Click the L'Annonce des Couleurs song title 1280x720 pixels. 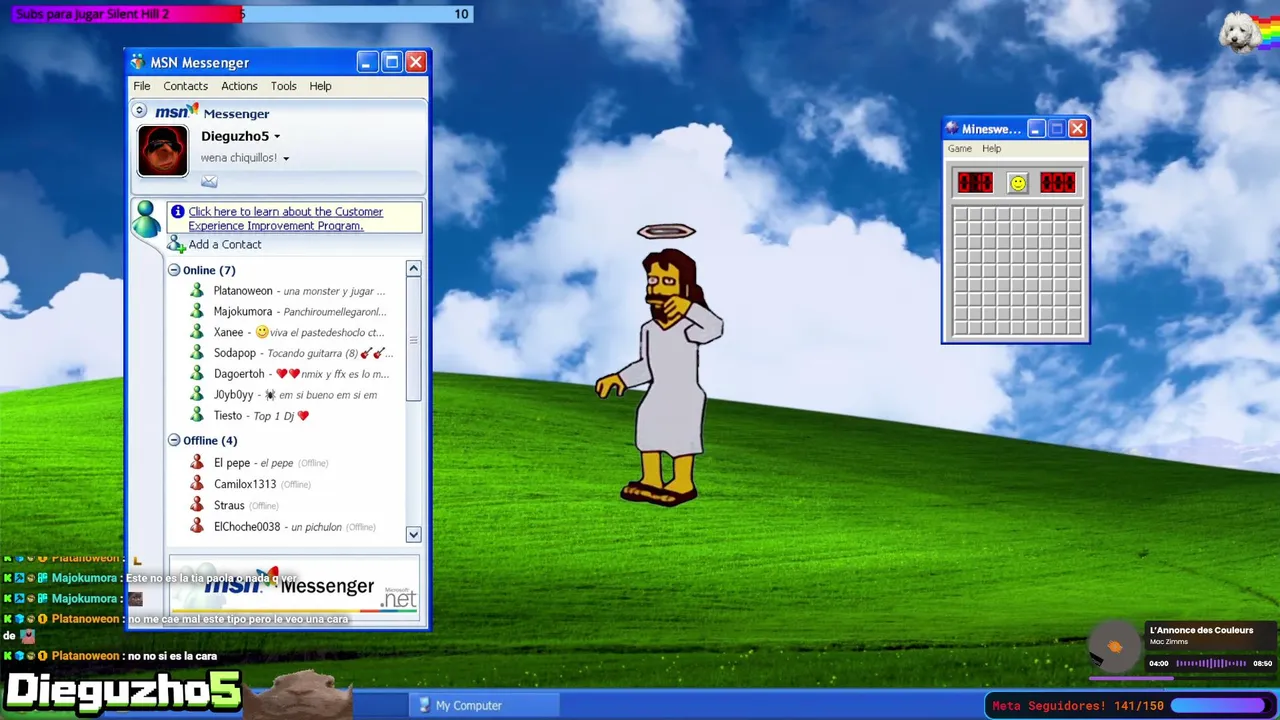[1201, 630]
